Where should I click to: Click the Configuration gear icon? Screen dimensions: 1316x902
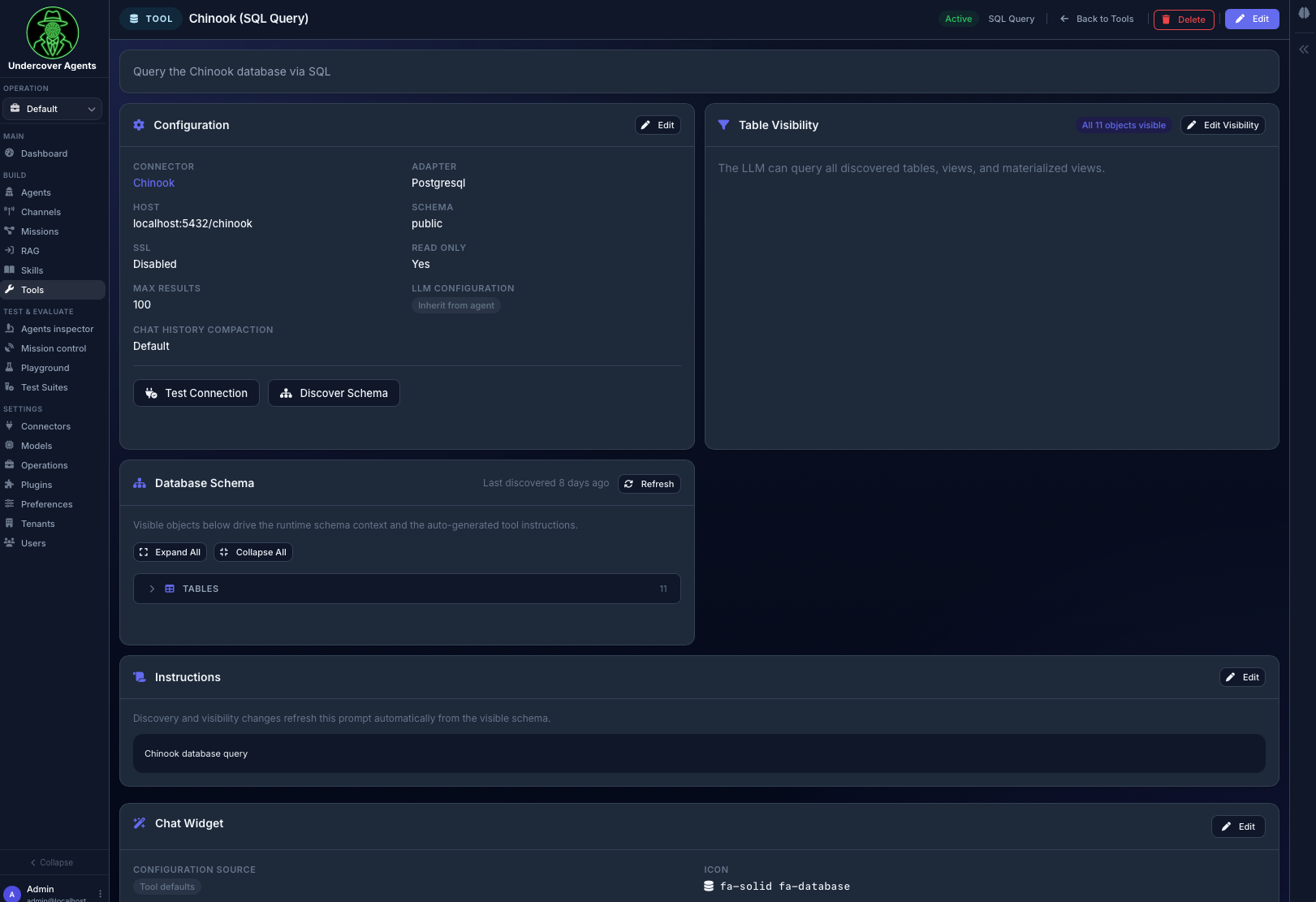pos(139,125)
